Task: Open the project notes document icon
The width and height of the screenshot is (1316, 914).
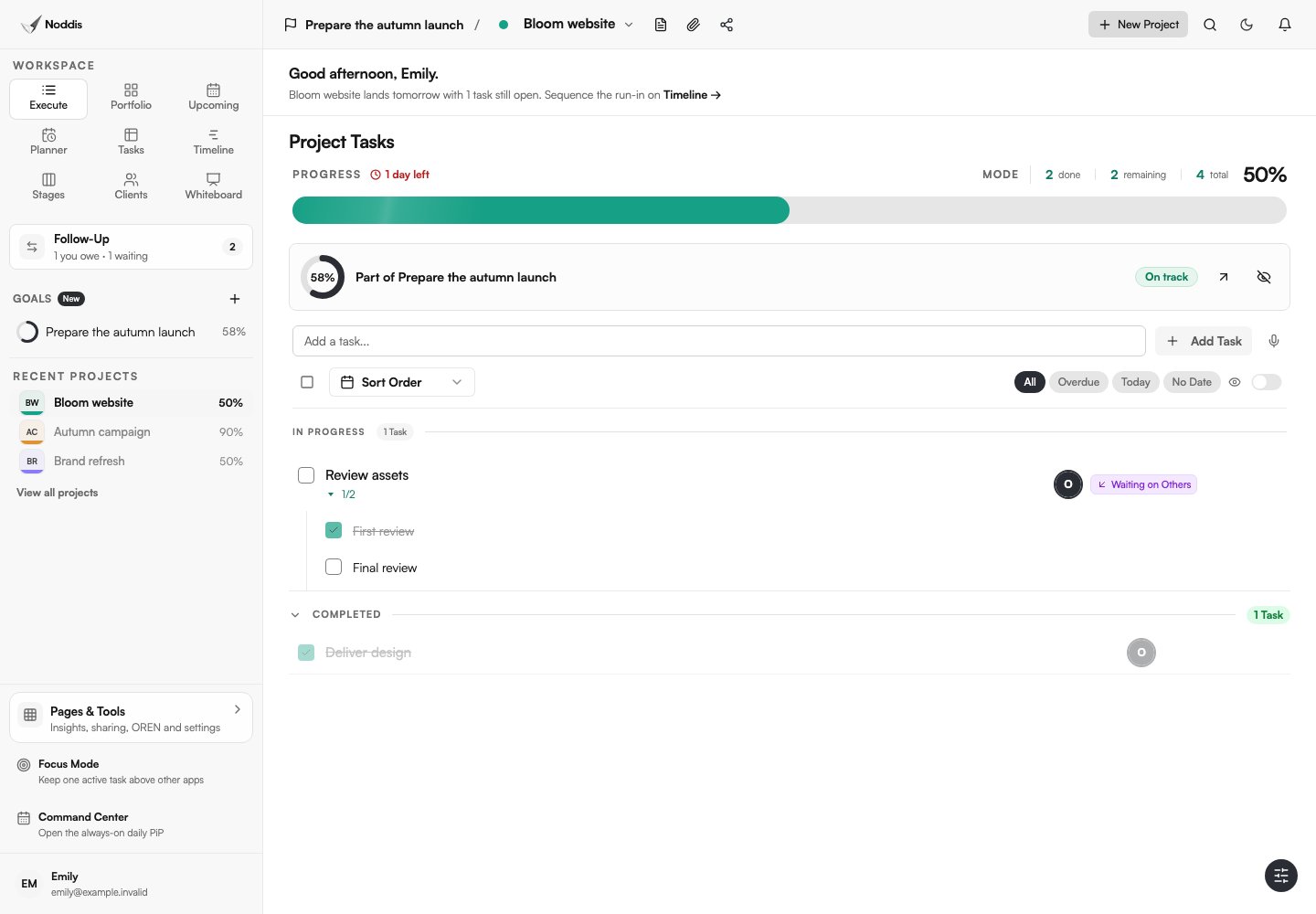Action: tap(661, 25)
